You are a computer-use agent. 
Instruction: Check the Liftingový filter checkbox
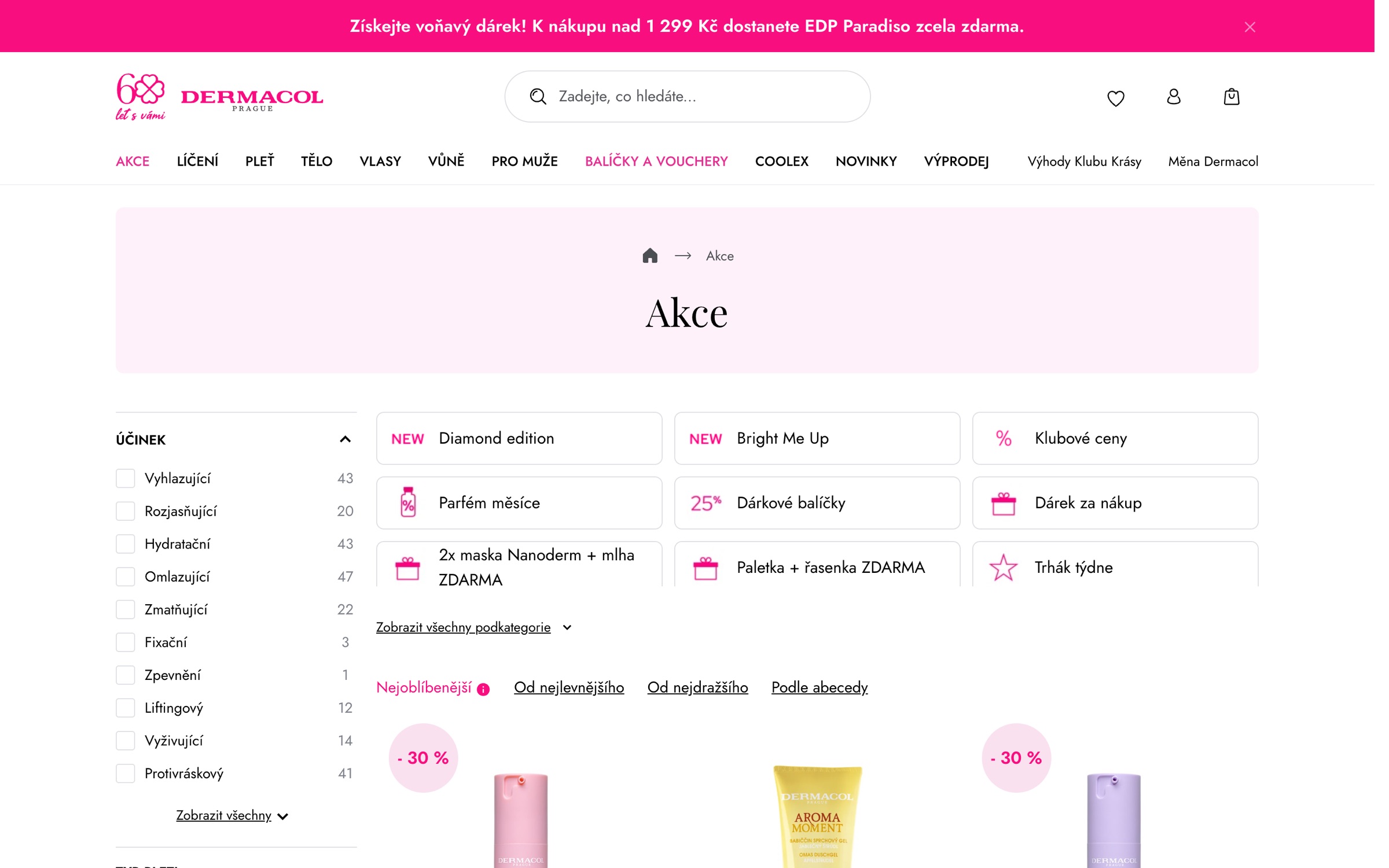[x=125, y=708]
